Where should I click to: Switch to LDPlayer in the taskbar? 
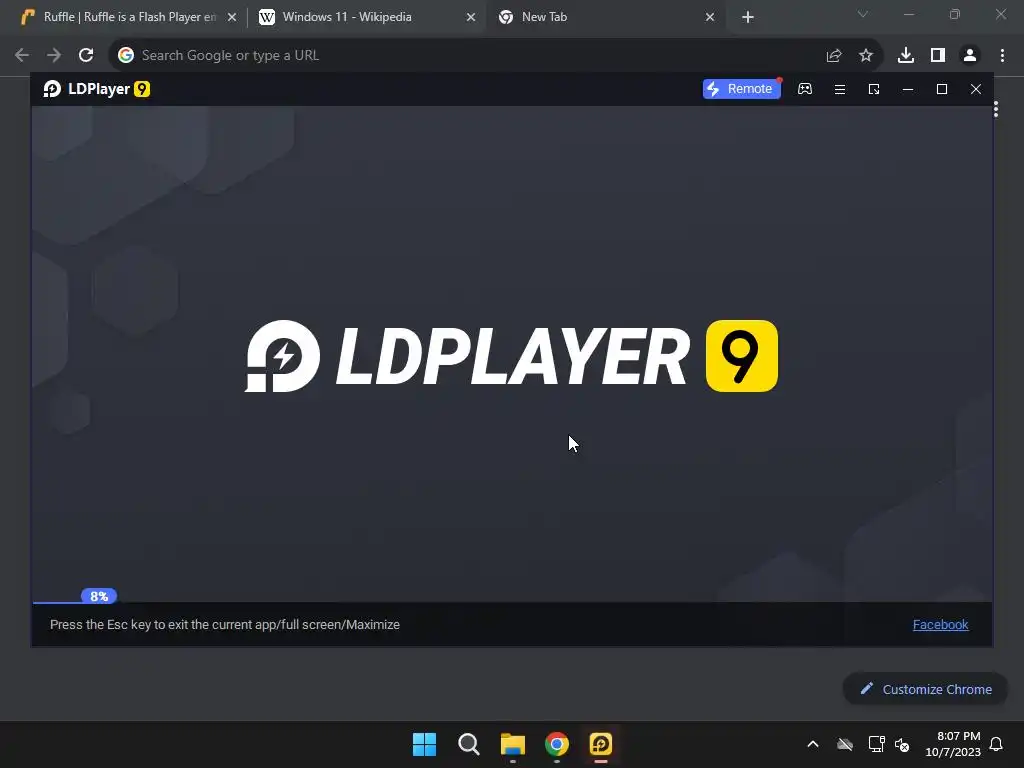[601, 744]
